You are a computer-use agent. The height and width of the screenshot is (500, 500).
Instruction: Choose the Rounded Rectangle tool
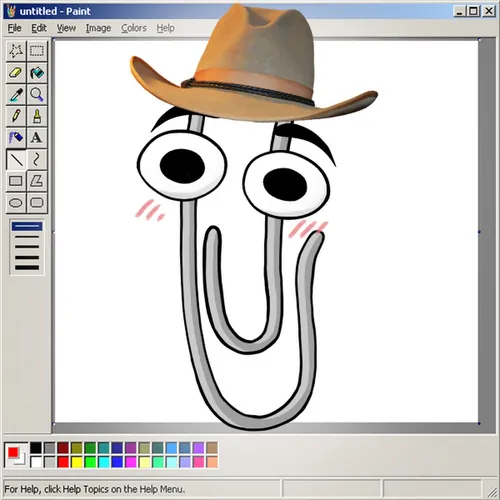click(37, 203)
